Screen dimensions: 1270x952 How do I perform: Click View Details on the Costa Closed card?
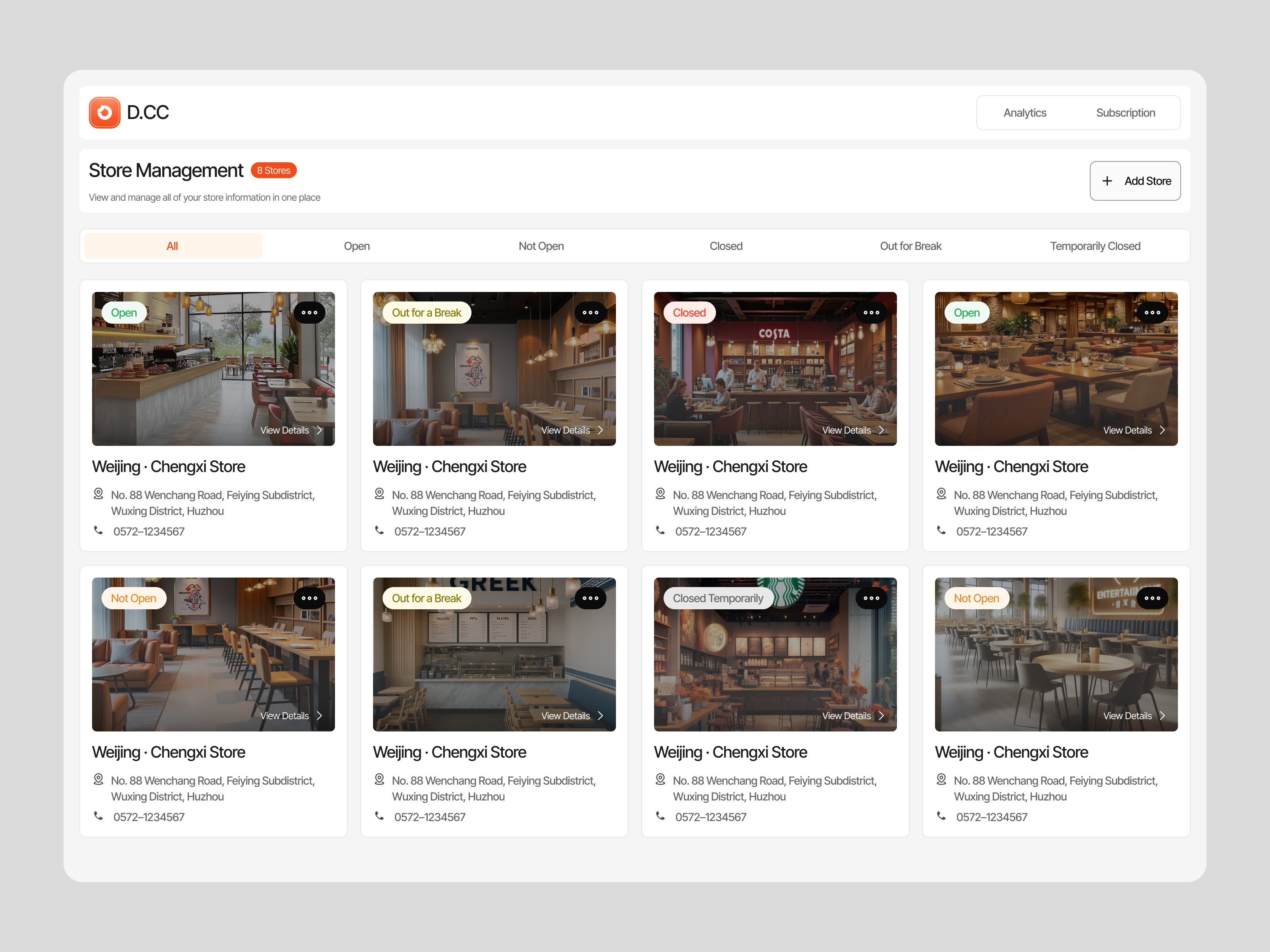tap(853, 430)
